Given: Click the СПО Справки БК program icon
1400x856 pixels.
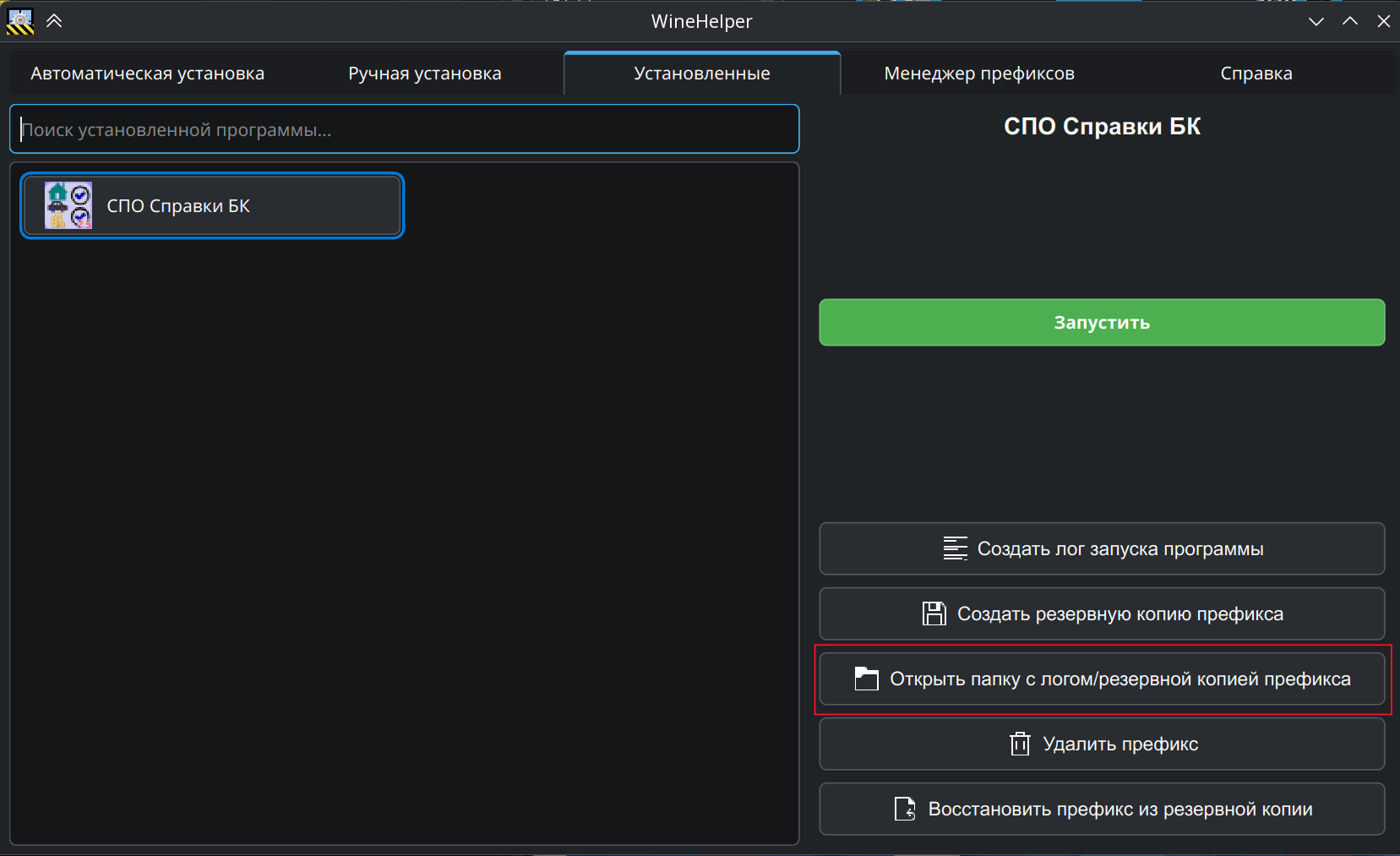Looking at the screenshot, I should click(x=68, y=205).
